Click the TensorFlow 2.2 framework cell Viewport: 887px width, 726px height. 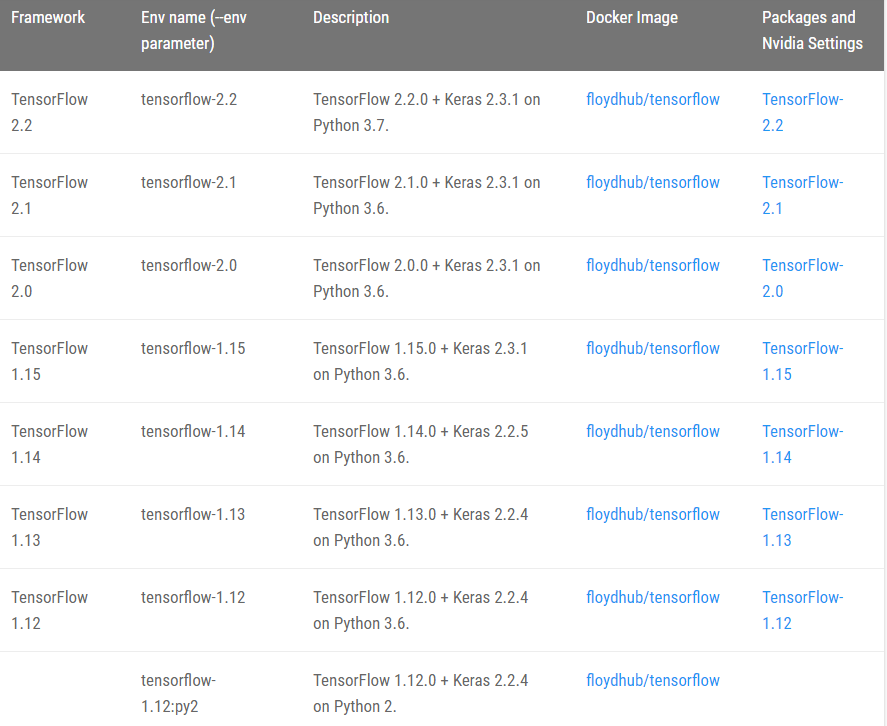(x=50, y=112)
